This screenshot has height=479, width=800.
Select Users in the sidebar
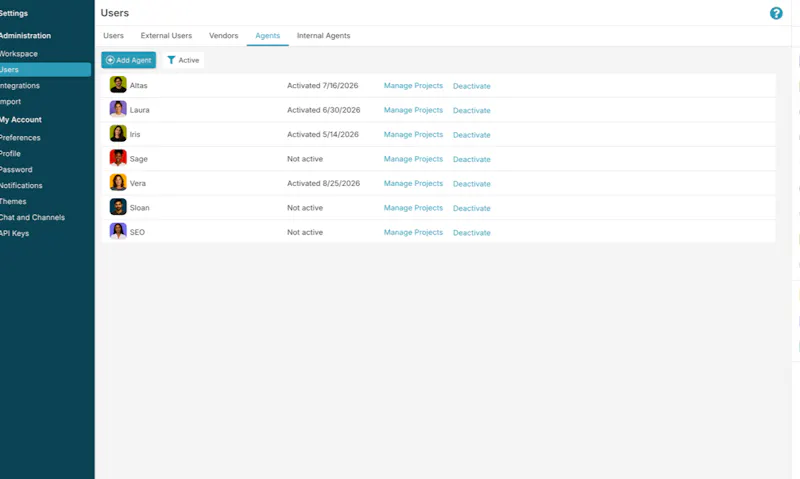coord(45,69)
